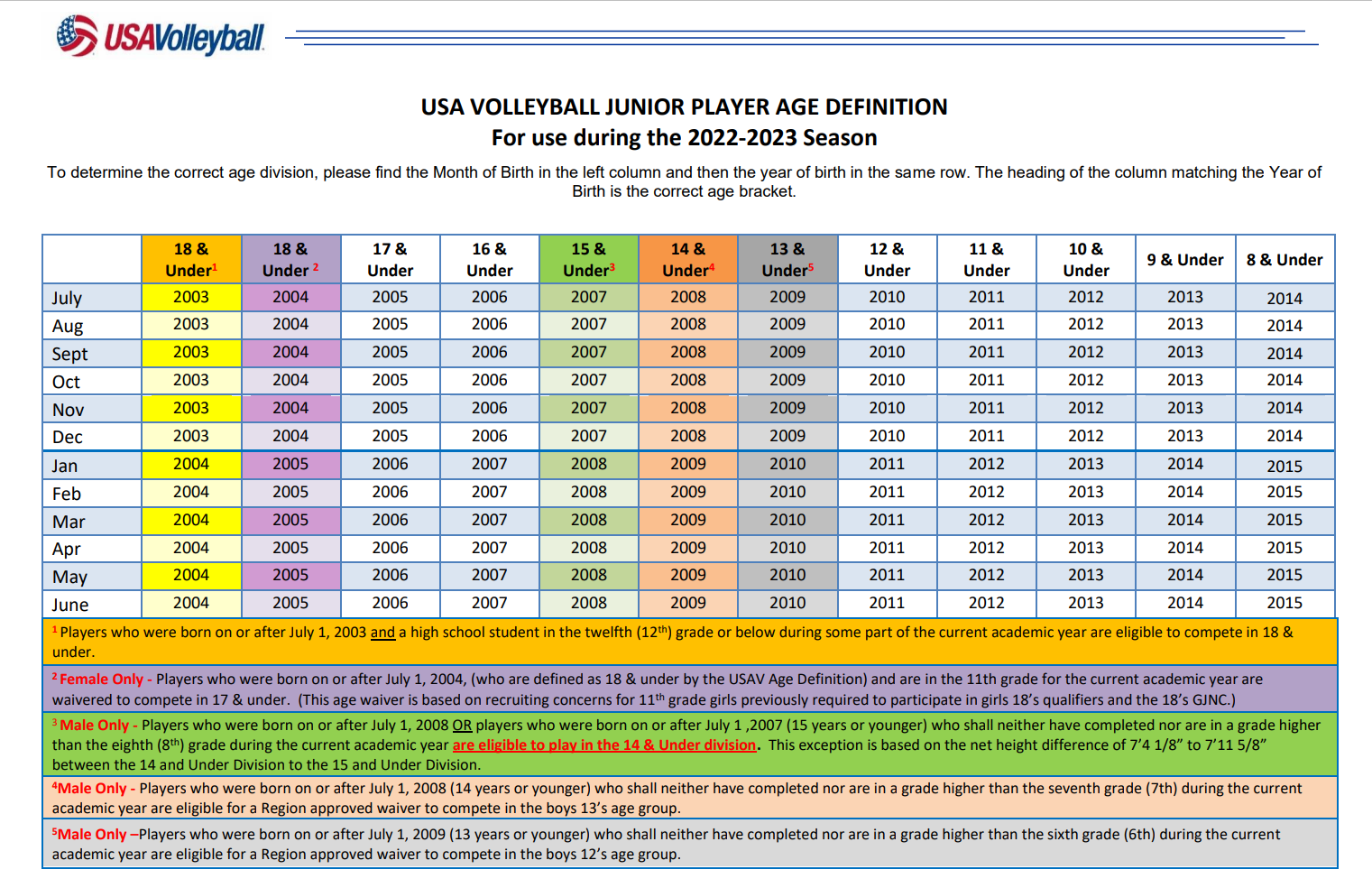Select the 2007 cell in the Nov row
Screen dimensions: 1372x888
589,408
